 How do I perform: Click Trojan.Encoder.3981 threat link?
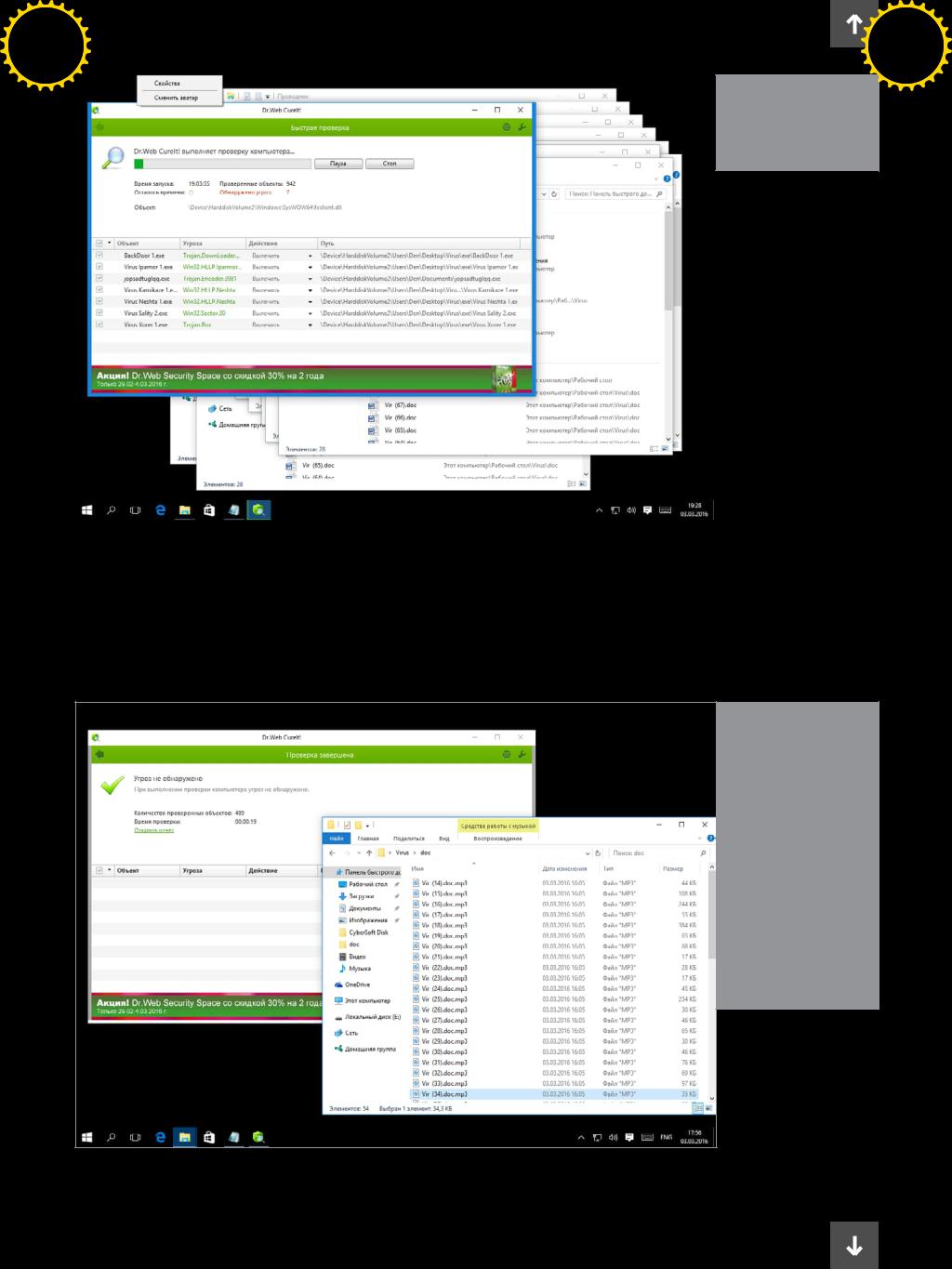click(210, 278)
